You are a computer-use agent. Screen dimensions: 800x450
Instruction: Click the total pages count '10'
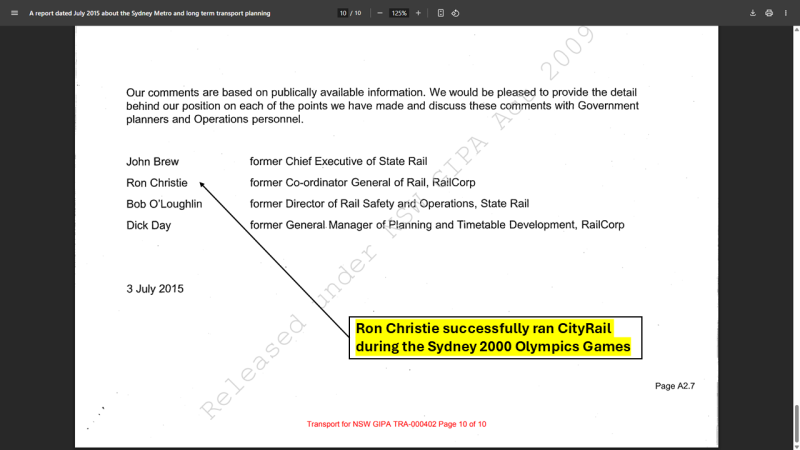coord(358,13)
